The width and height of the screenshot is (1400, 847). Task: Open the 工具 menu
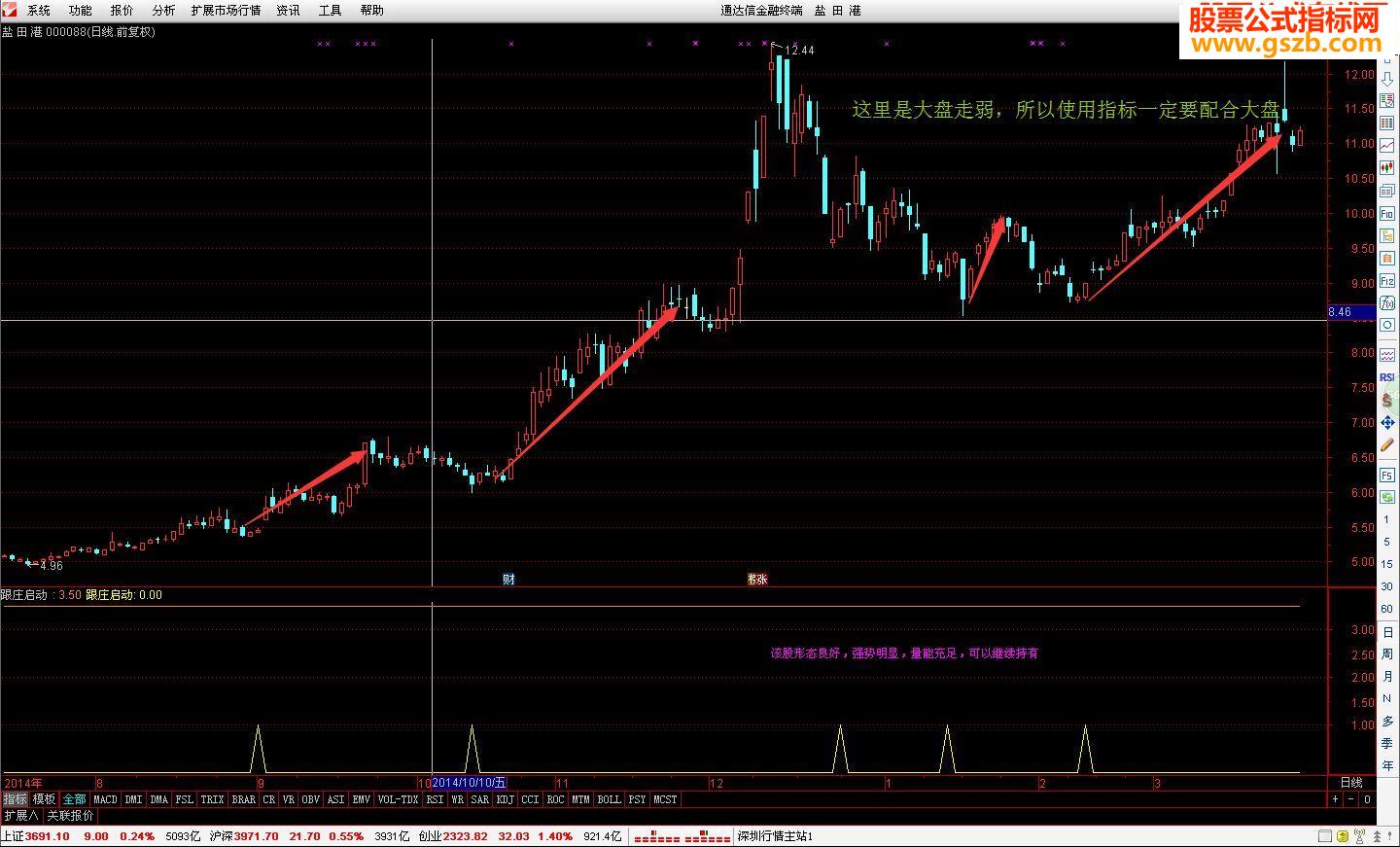(330, 10)
